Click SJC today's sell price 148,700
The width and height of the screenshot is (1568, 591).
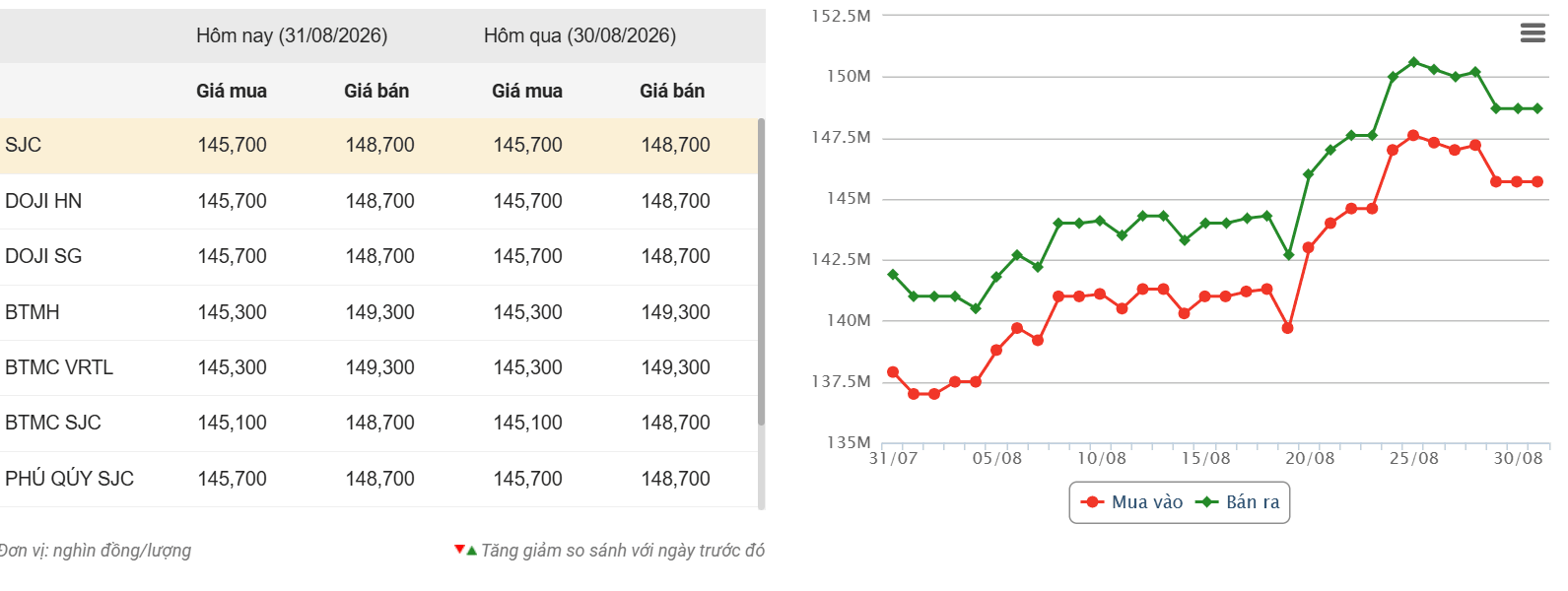(x=380, y=145)
